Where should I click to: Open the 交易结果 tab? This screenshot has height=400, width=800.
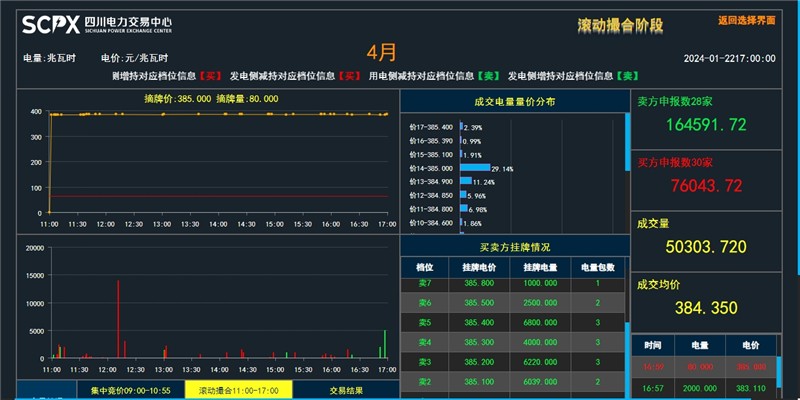(346, 390)
